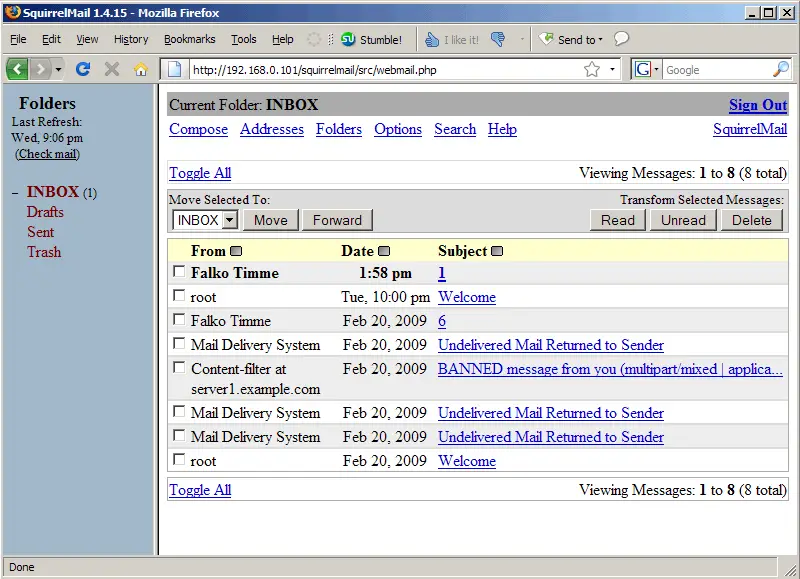Open the SquirrelMail link at top right
This screenshot has height=579, width=800.
[750, 129]
